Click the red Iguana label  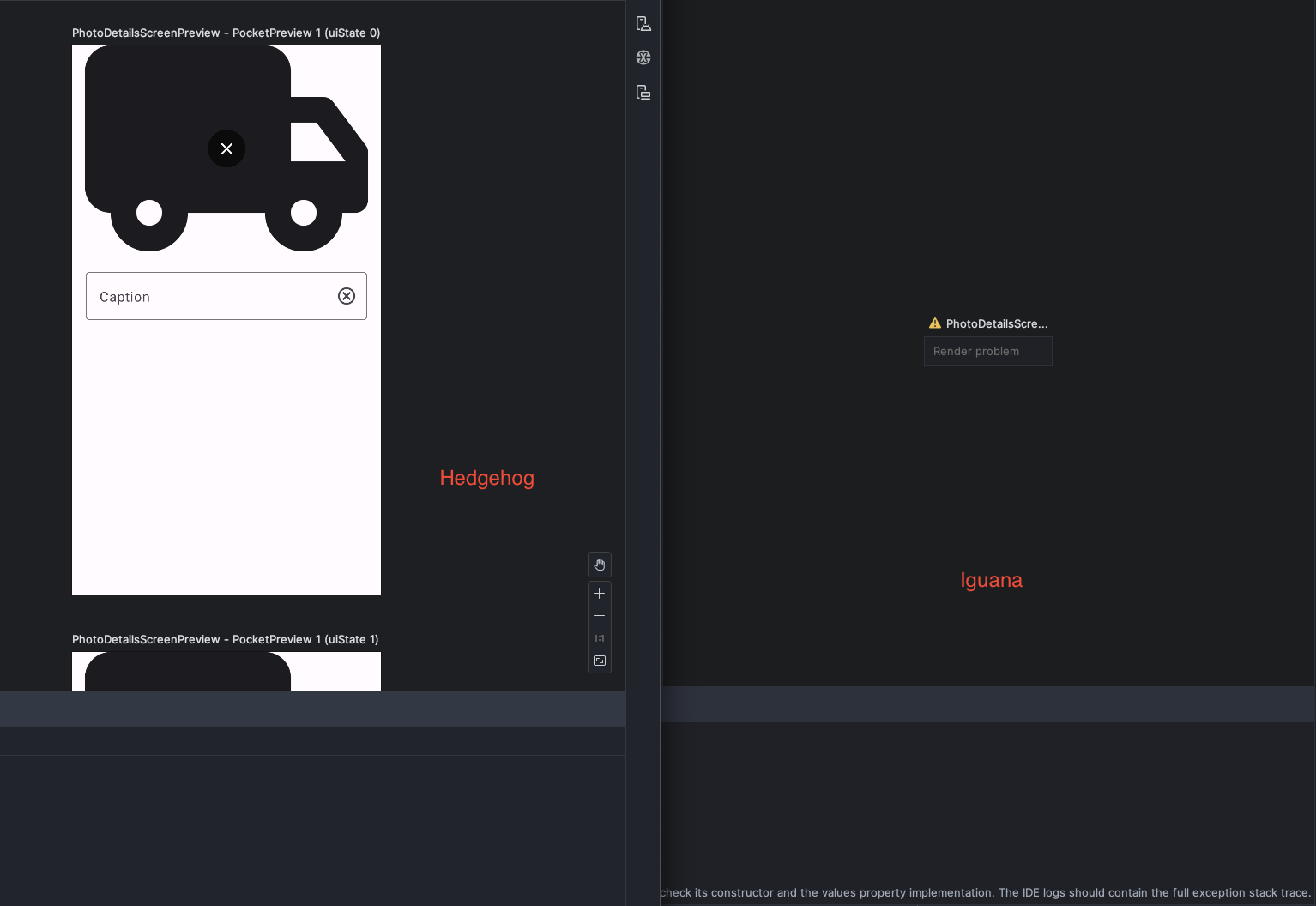[991, 580]
